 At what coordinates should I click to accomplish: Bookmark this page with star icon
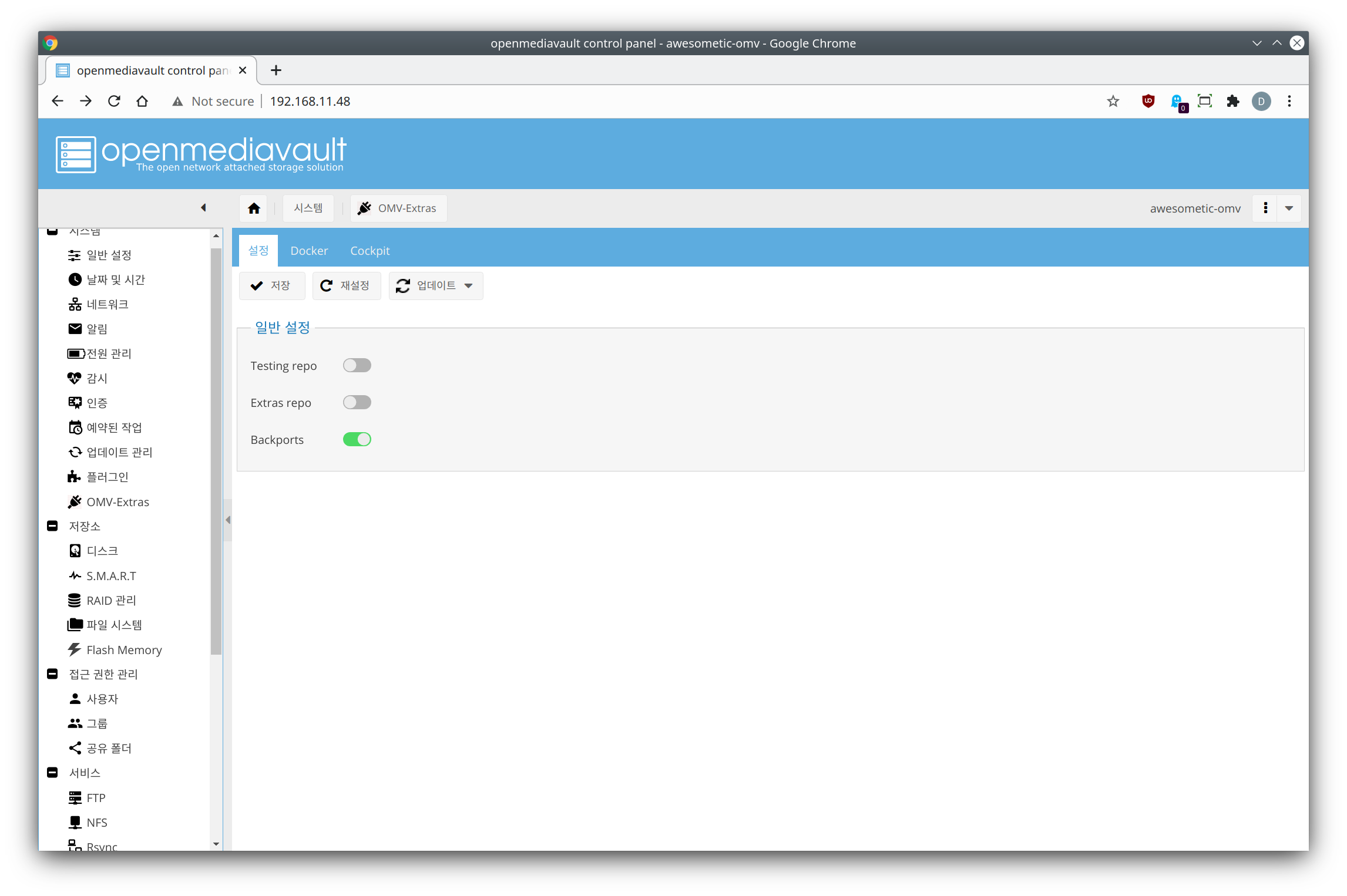(1113, 101)
